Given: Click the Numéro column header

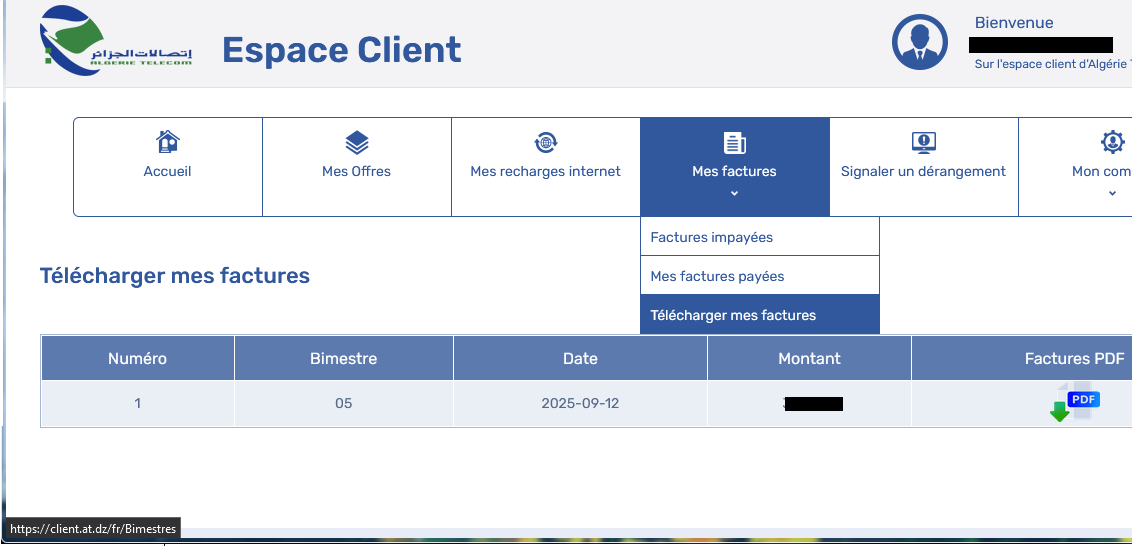Looking at the screenshot, I should click(137, 358).
